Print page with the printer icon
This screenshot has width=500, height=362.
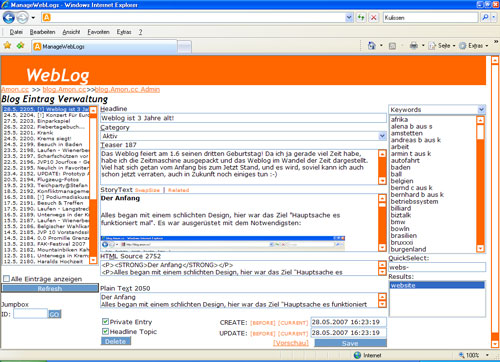pyautogui.click(x=414, y=46)
